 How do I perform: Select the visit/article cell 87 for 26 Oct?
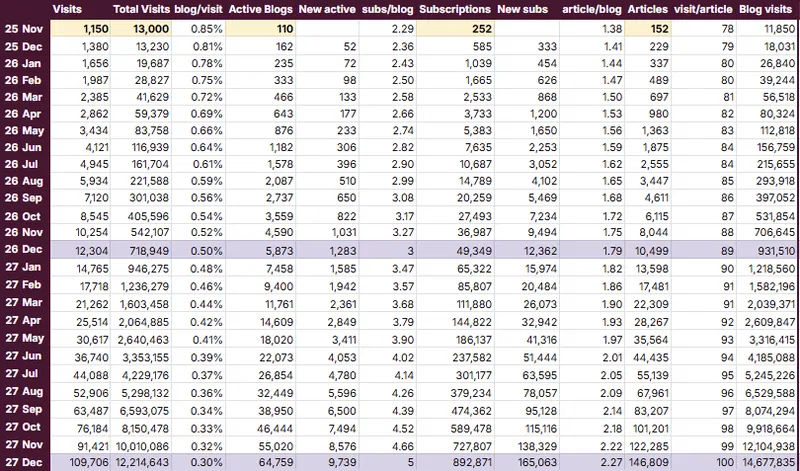point(704,216)
